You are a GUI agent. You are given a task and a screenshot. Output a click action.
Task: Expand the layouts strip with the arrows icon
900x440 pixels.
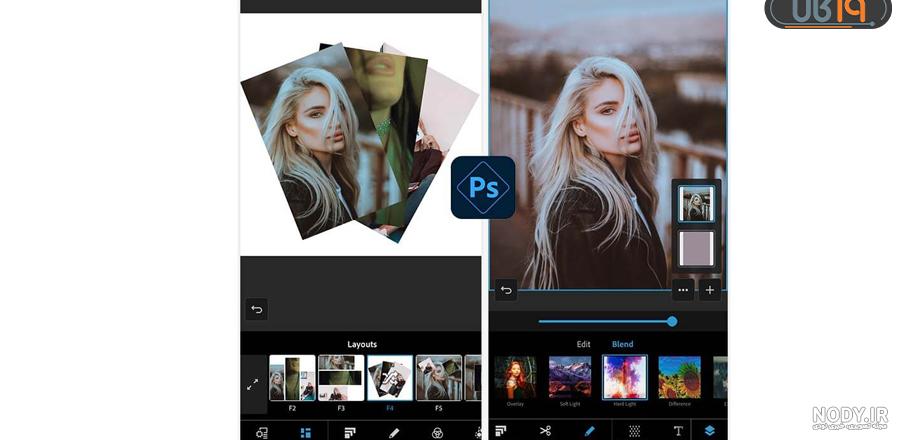tap(253, 384)
